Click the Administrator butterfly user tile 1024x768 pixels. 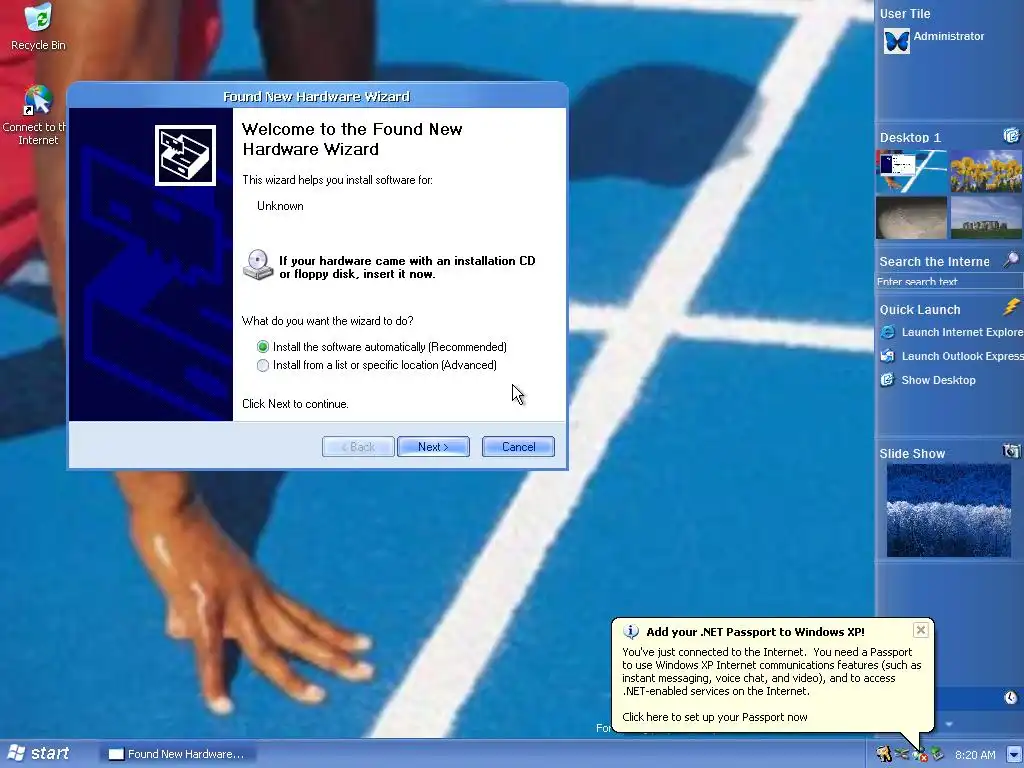(x=896, y=41)
